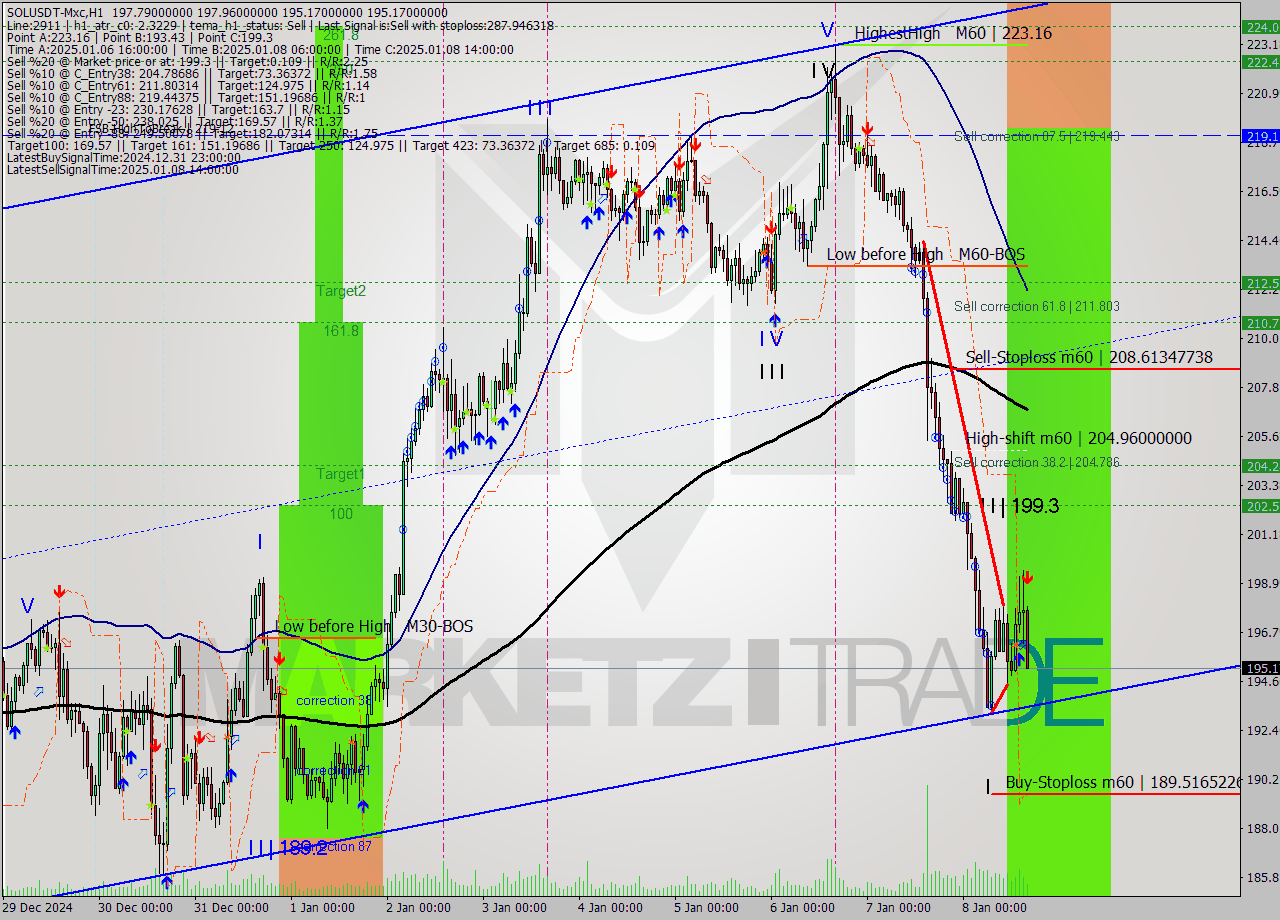Click the 207.8 price axis value
Viewport: 1280px width, 920px height.
[1262, 387]
